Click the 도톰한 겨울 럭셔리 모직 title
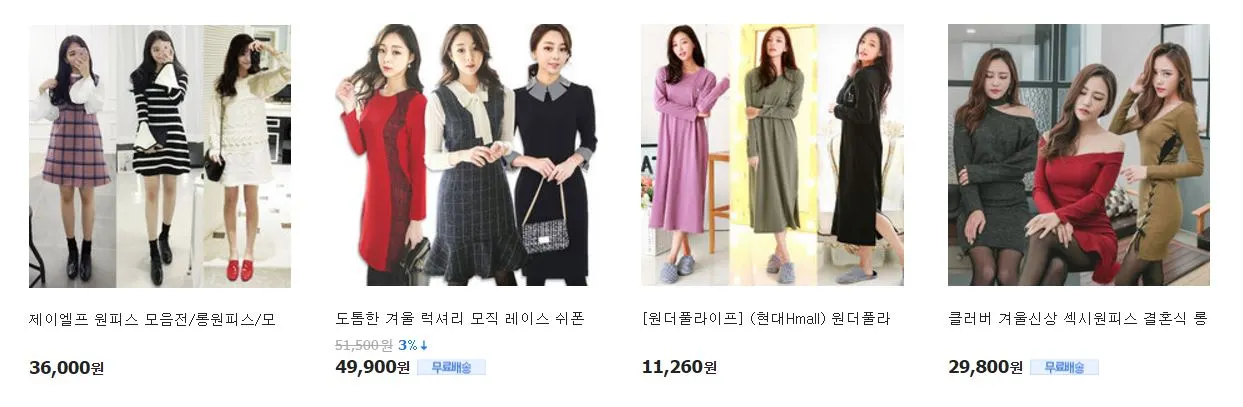Viewport: 1243px width, 407px height. tap(460, 320)
